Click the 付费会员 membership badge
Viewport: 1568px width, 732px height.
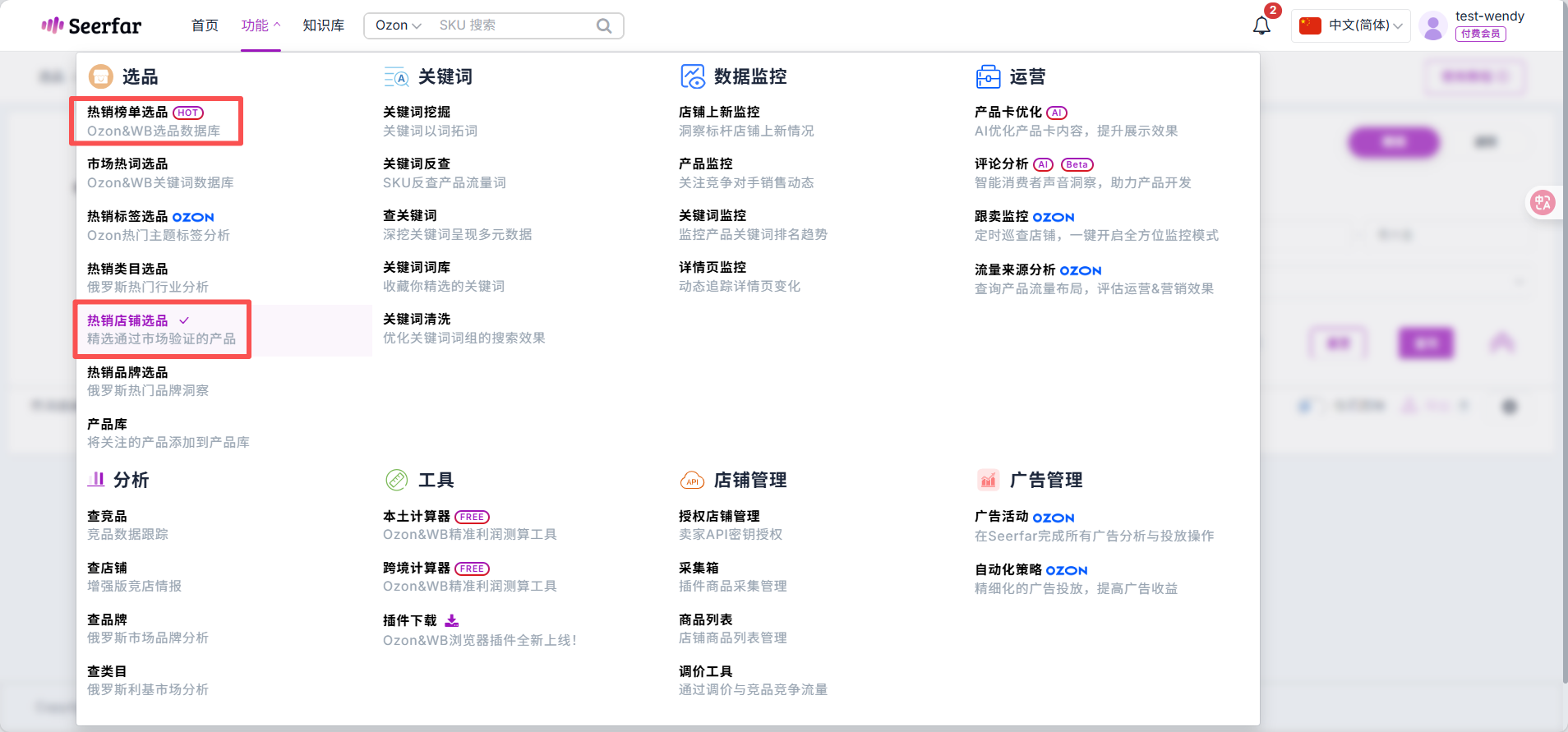coord(1480,34)
